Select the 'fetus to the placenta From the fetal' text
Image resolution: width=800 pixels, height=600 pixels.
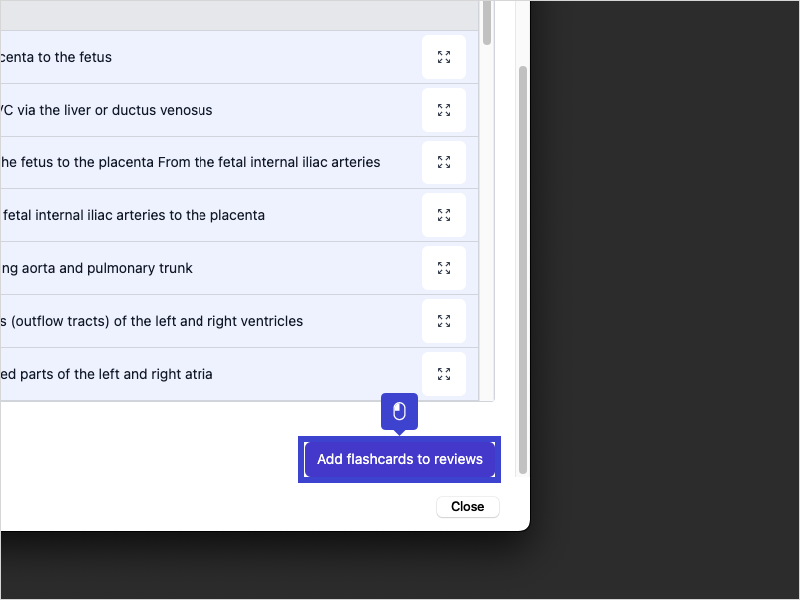(190, 162)
